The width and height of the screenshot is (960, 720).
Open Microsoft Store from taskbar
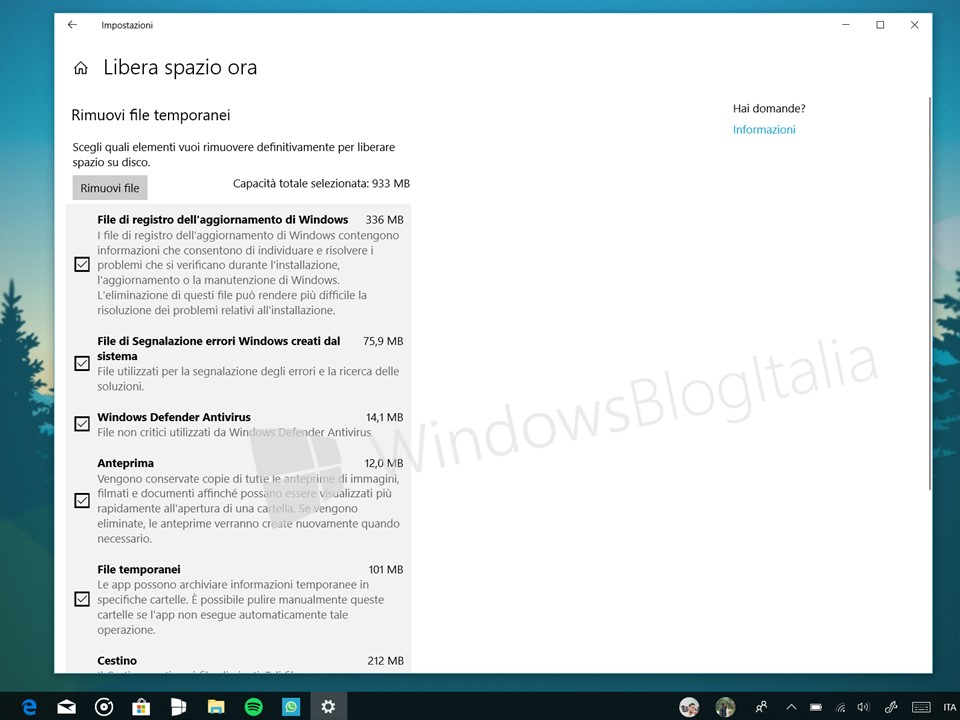141,707
